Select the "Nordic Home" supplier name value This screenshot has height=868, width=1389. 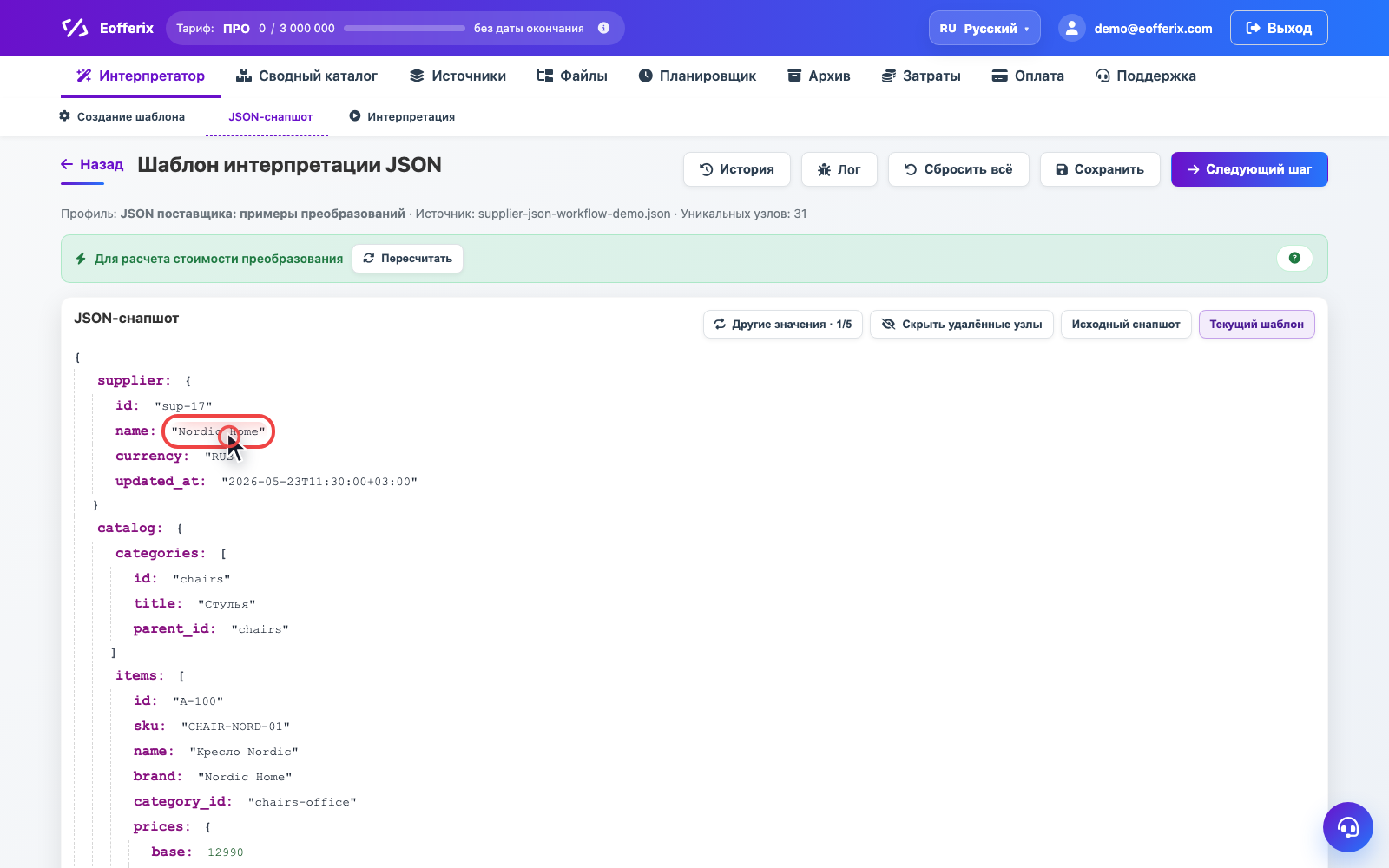coord(218,431)
